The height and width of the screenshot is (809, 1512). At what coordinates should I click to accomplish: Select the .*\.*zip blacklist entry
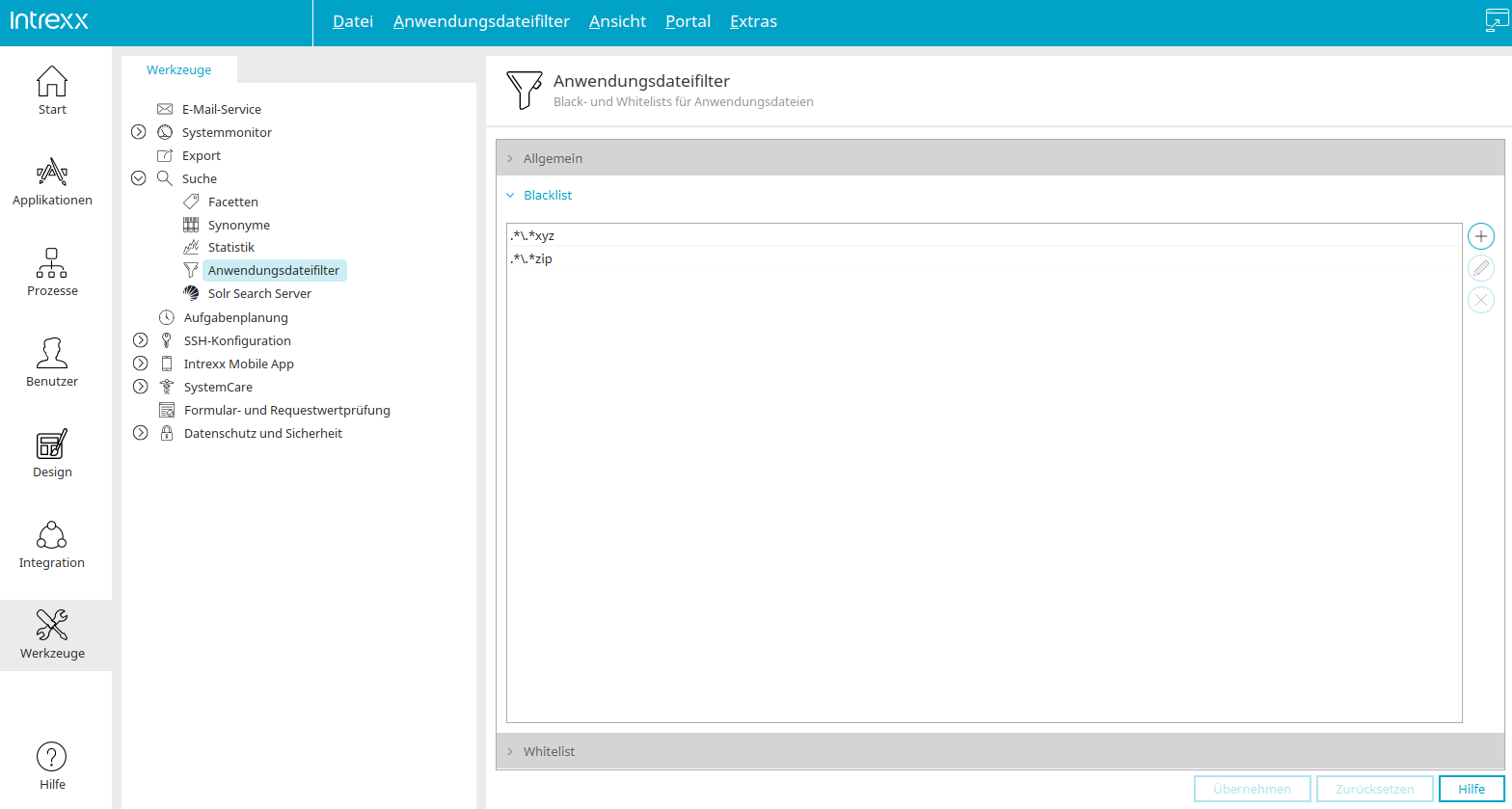tap(984, 258)
